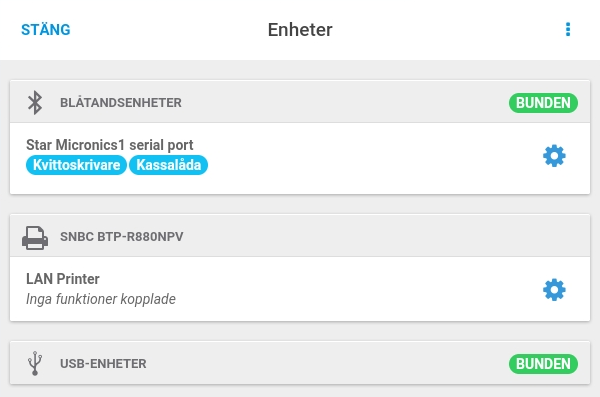Image resolution: width=600 pixels, height=397 pixels.
Task: Toggle the BUNDEN badge for USB-enheter
Action: click(x=543, y=364)
